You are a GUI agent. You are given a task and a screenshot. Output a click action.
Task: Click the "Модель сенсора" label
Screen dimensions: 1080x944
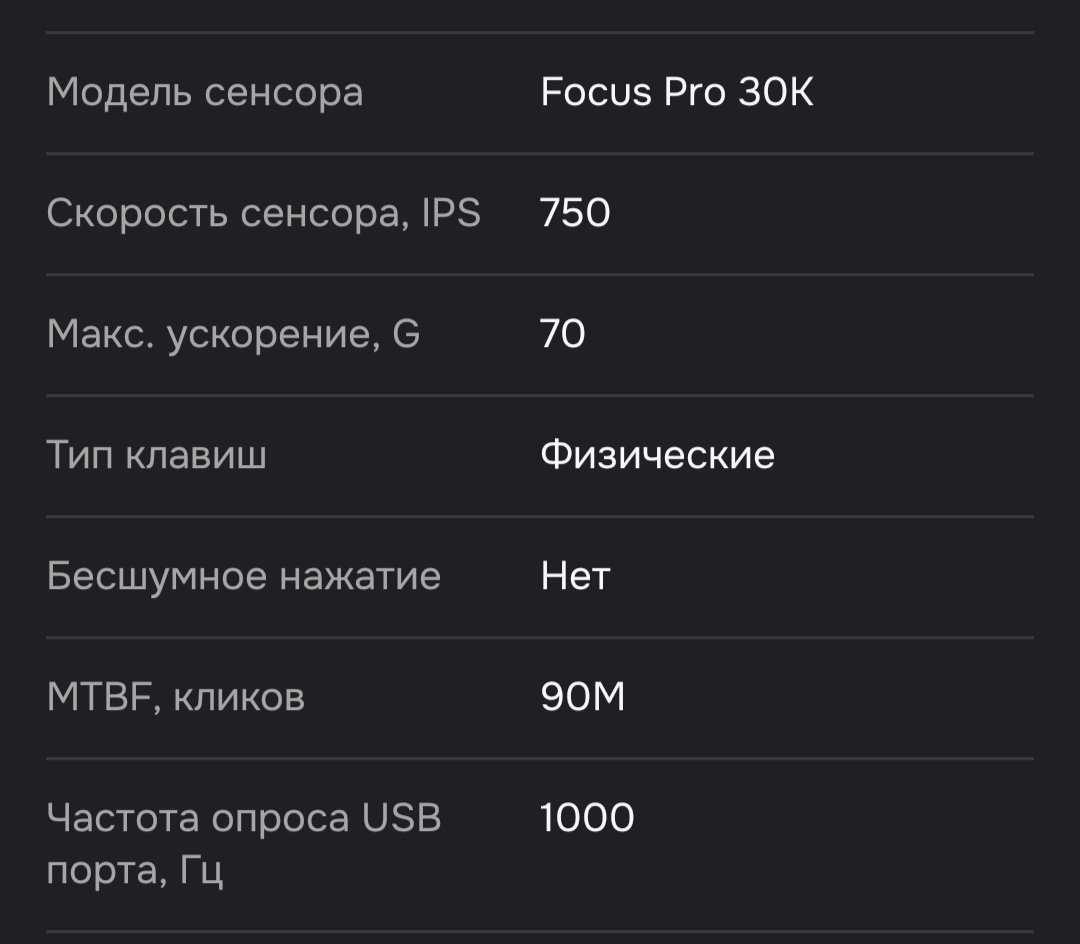[205, 93]
